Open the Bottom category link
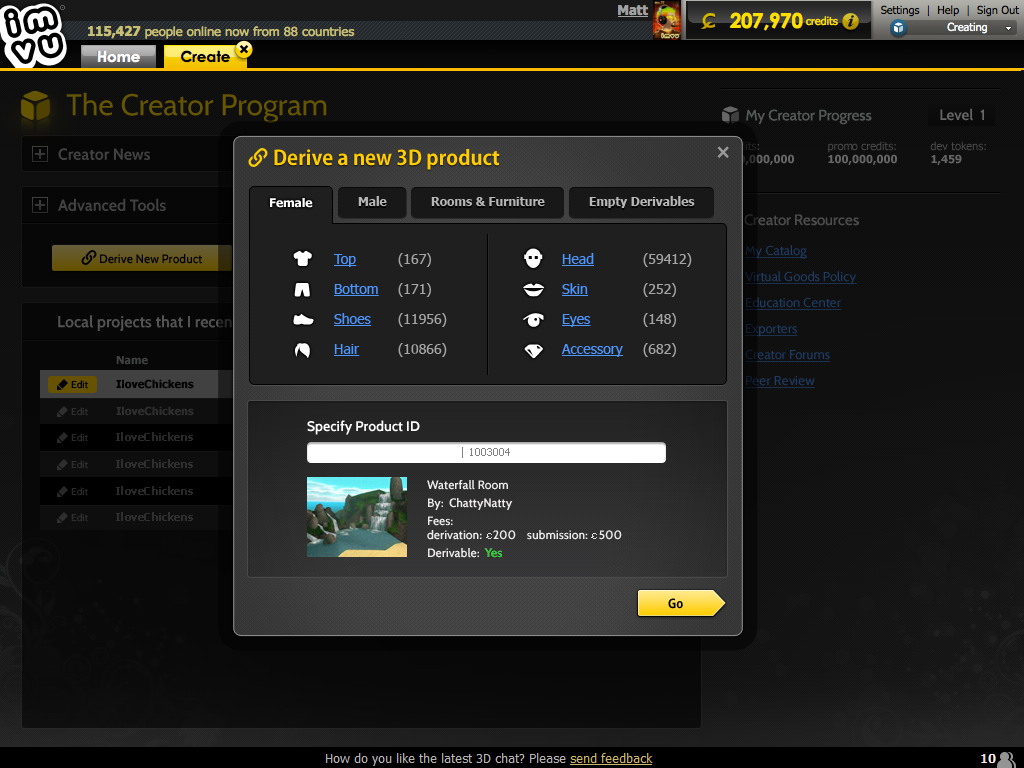 click(x=356, y=289)
